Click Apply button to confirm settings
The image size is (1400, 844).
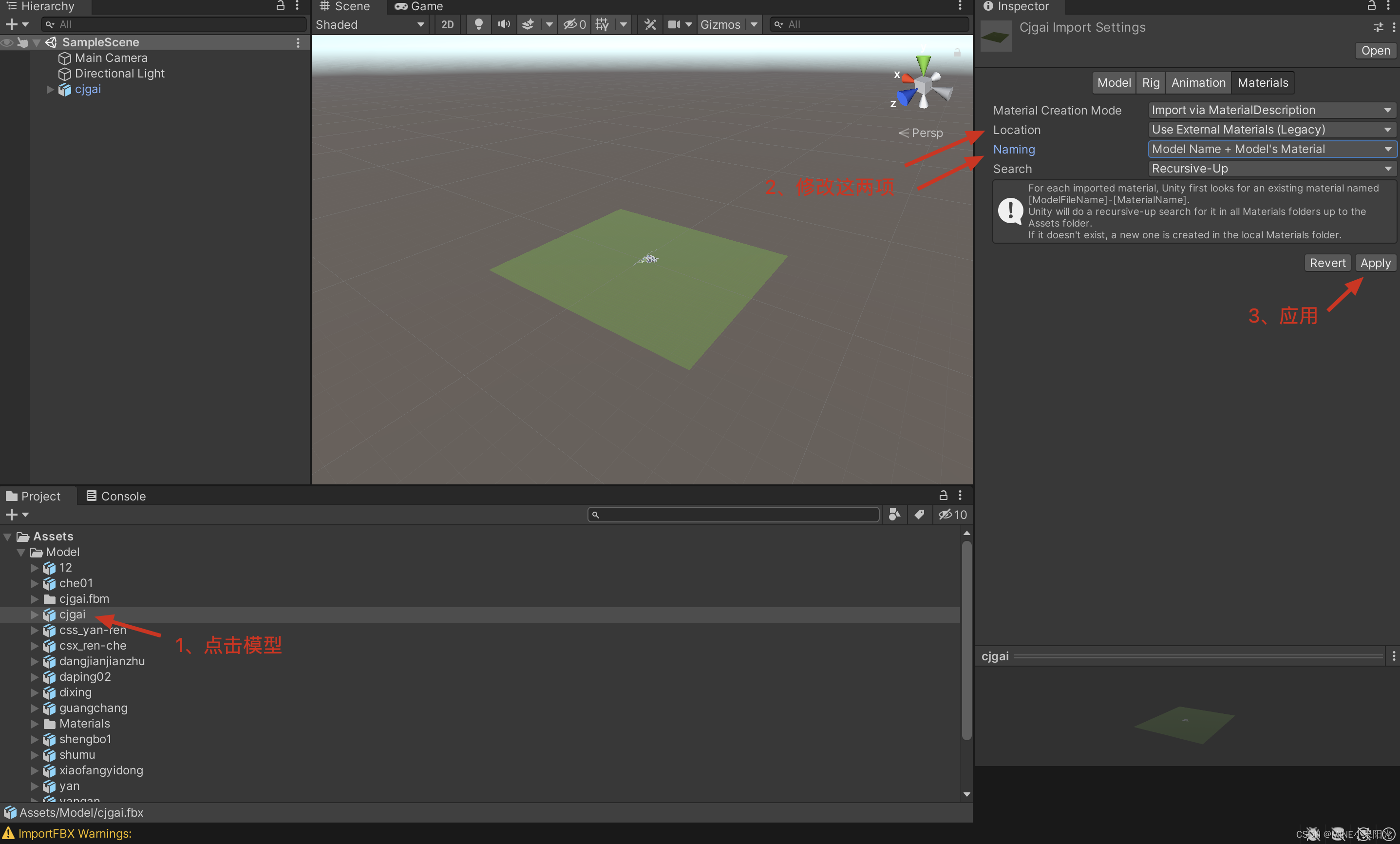point(1374,263)
